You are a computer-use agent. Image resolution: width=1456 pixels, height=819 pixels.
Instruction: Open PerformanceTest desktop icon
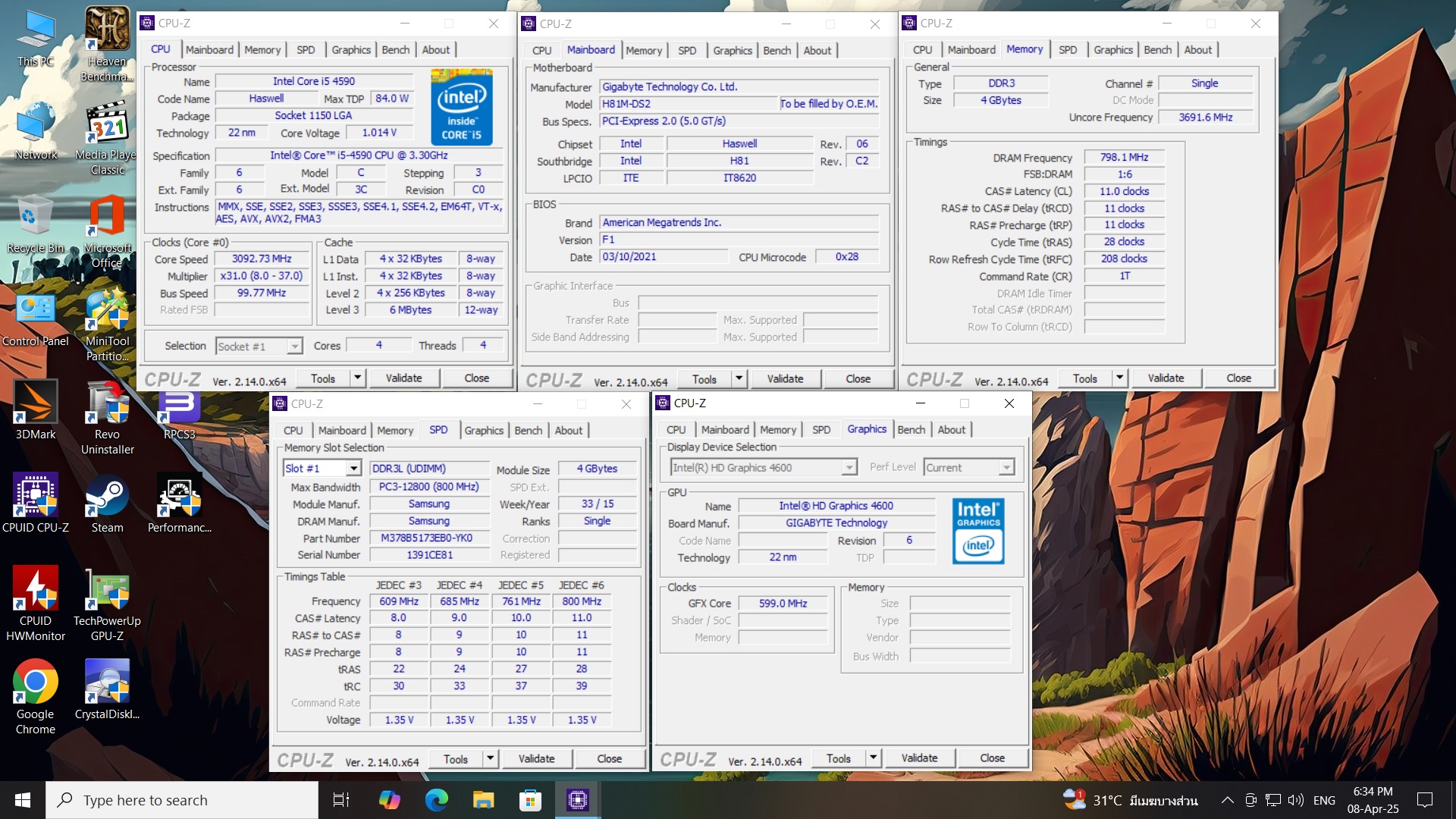pos(179,504)
